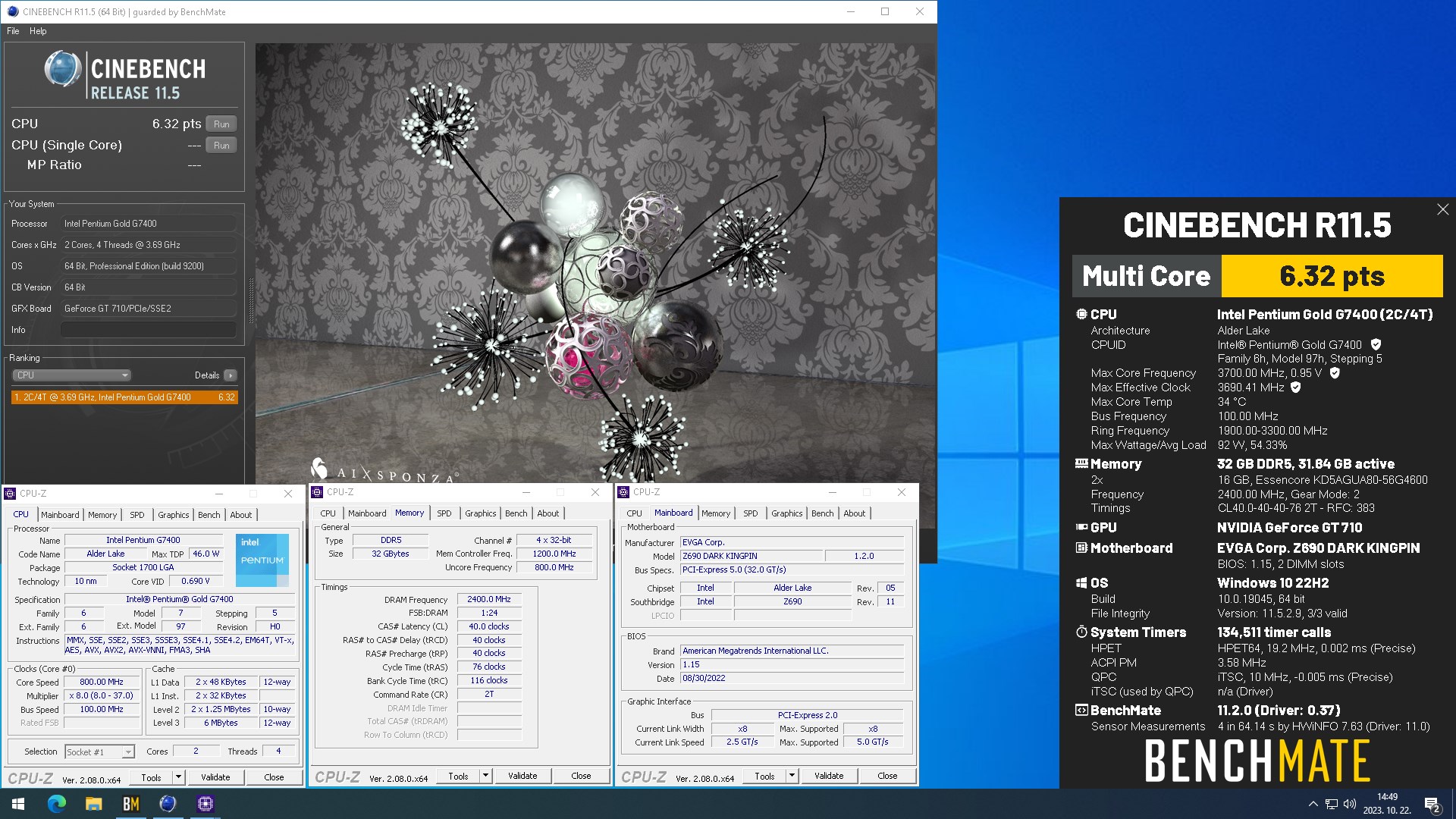The width and height of the screenshot is (1456, 819).
Task: Open the Help menu in Cinebench
Action: (x=38, y=31)
